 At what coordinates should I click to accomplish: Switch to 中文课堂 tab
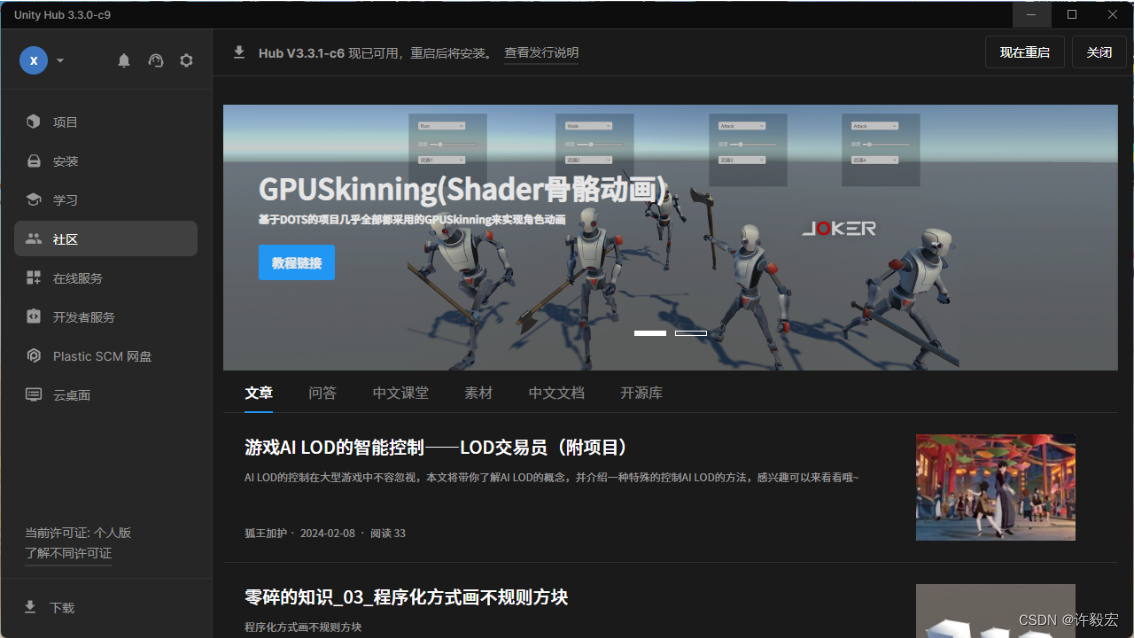[400, 393]
